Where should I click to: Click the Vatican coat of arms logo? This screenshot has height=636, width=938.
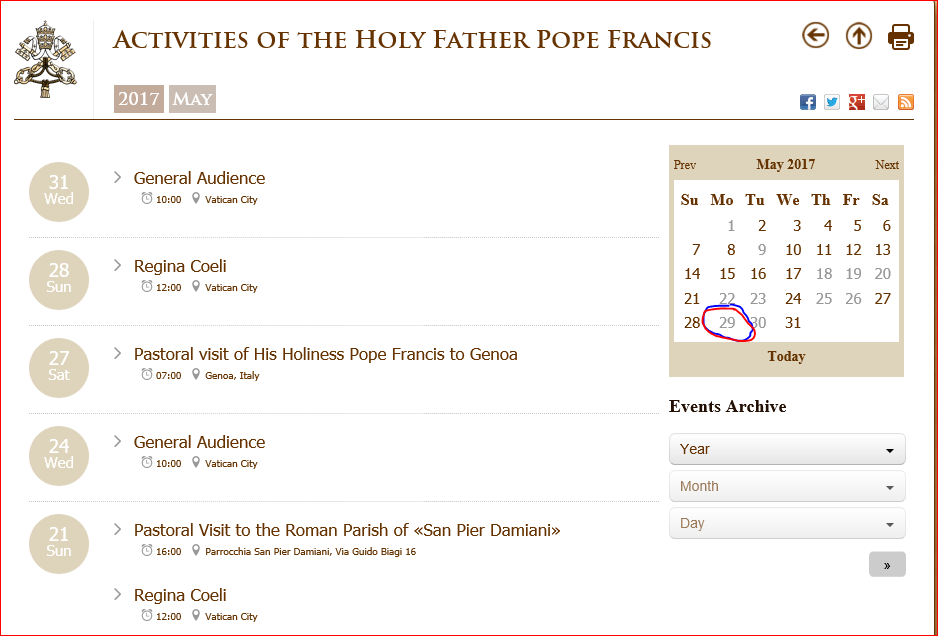coord(45,60)
